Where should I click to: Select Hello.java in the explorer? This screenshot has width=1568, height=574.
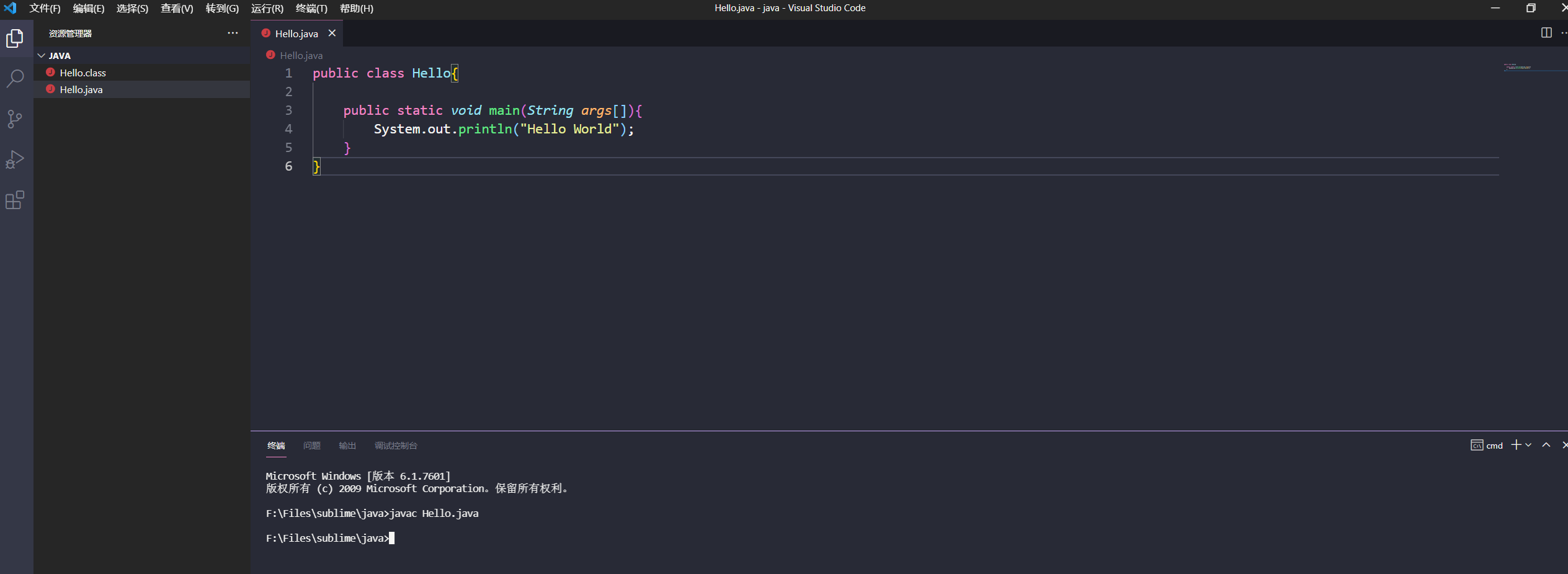pyautogui.click(x=141, y=89)
